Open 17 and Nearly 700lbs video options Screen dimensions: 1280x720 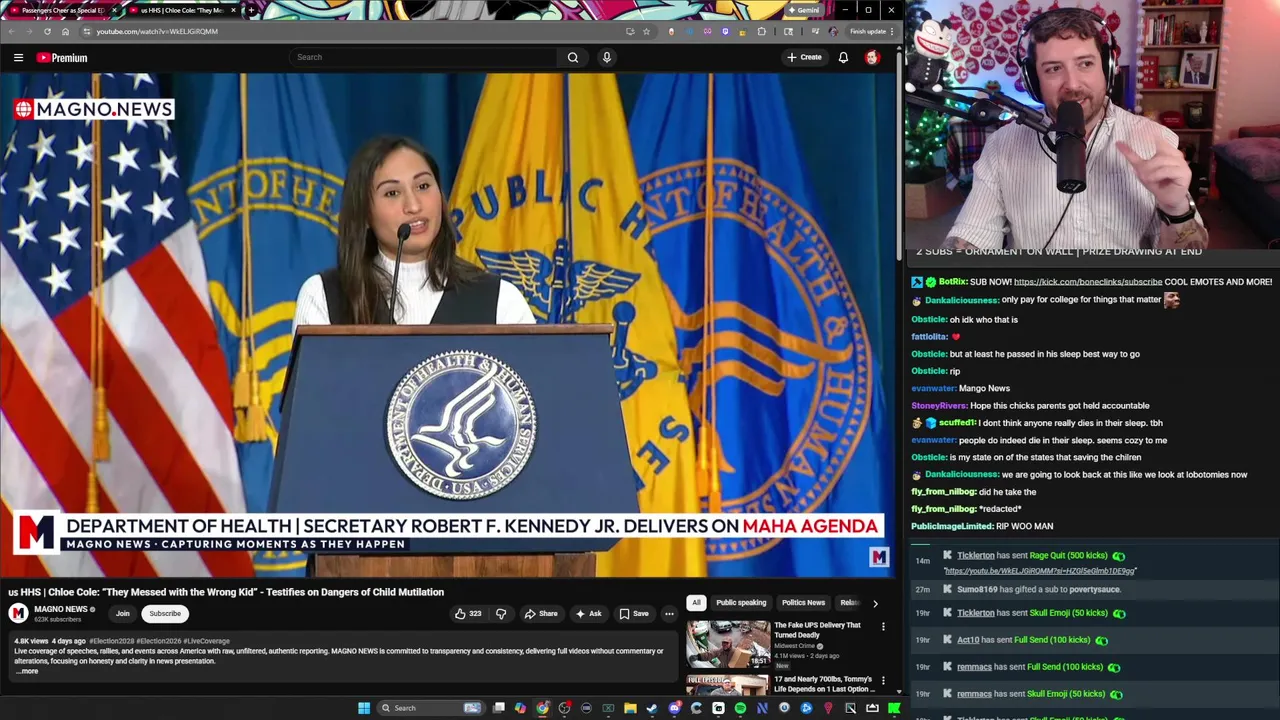tap(883, 681)
